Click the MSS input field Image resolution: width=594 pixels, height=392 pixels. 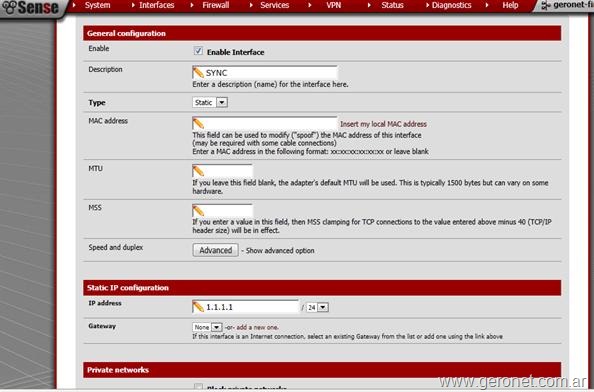[222, 210]
